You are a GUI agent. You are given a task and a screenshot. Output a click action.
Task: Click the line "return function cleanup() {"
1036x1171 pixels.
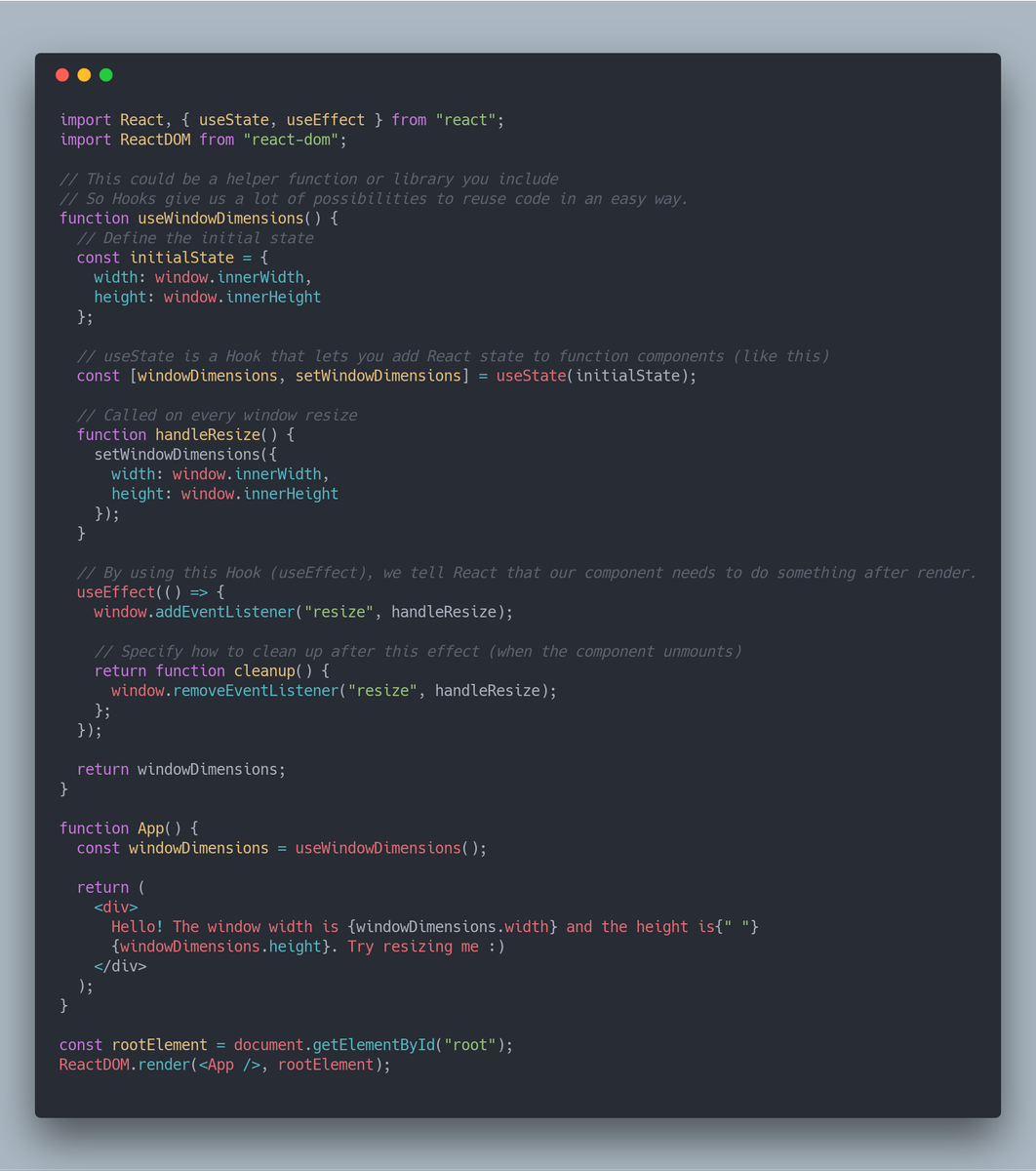[x=212, y=670]
